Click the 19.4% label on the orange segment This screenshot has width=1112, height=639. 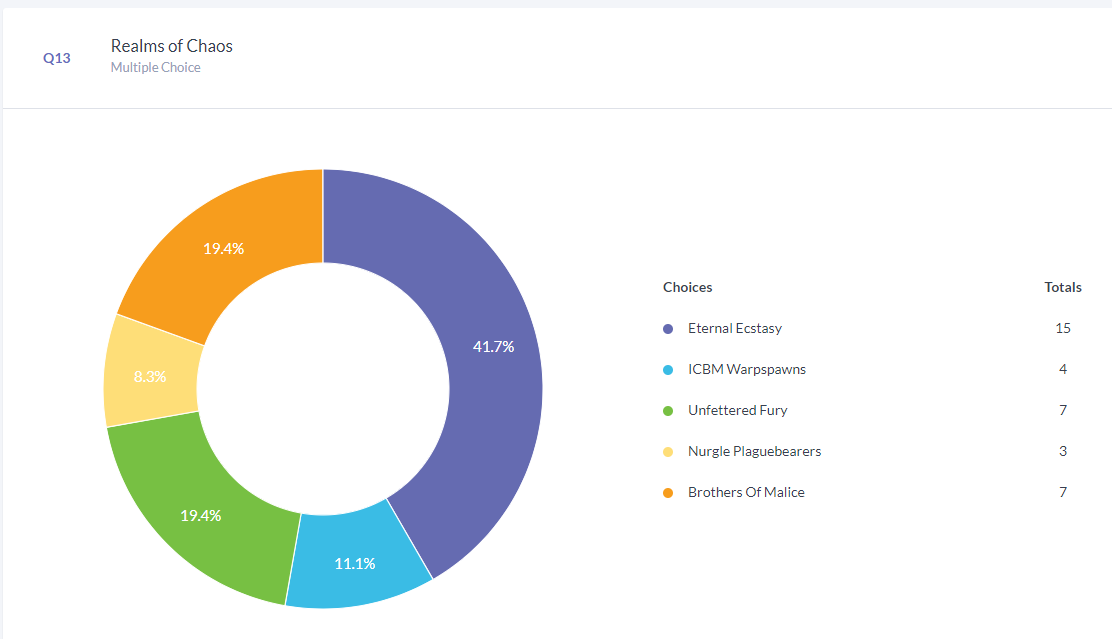223,249
